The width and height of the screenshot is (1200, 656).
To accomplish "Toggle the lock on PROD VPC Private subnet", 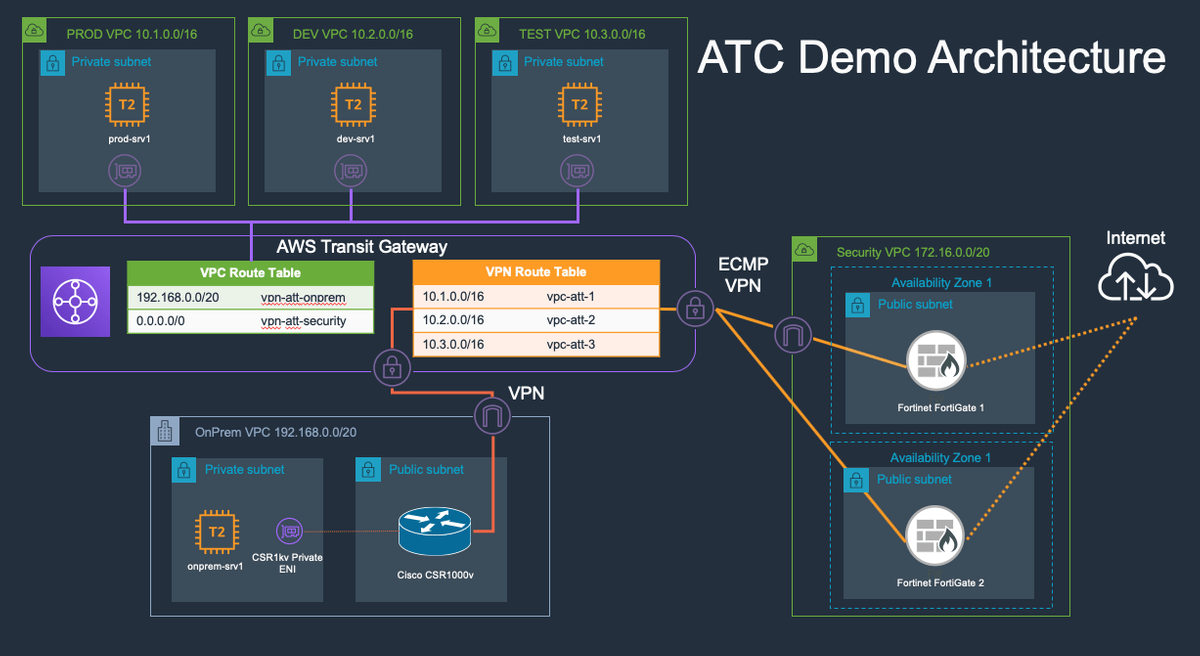I will [x=52, y=62].
